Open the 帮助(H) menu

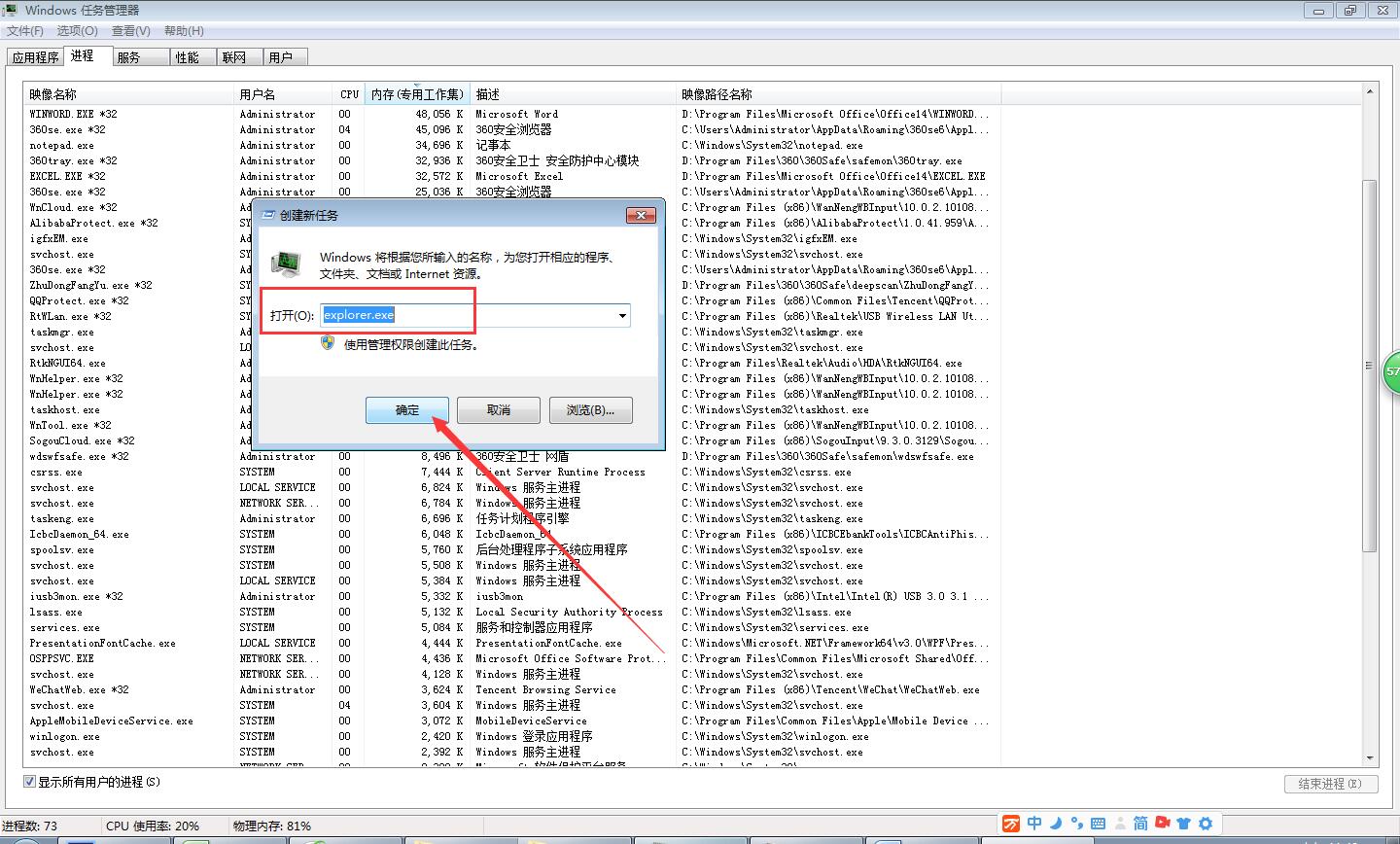(184, 31)
